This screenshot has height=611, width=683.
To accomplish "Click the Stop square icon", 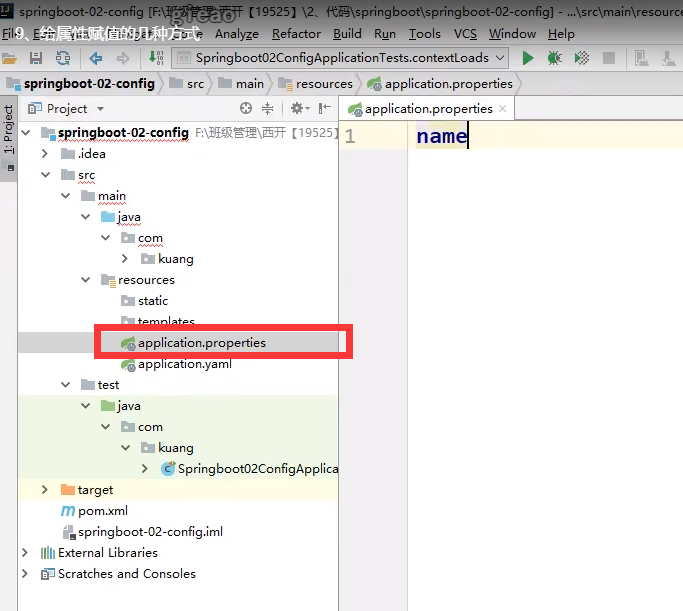I will 609,58.
